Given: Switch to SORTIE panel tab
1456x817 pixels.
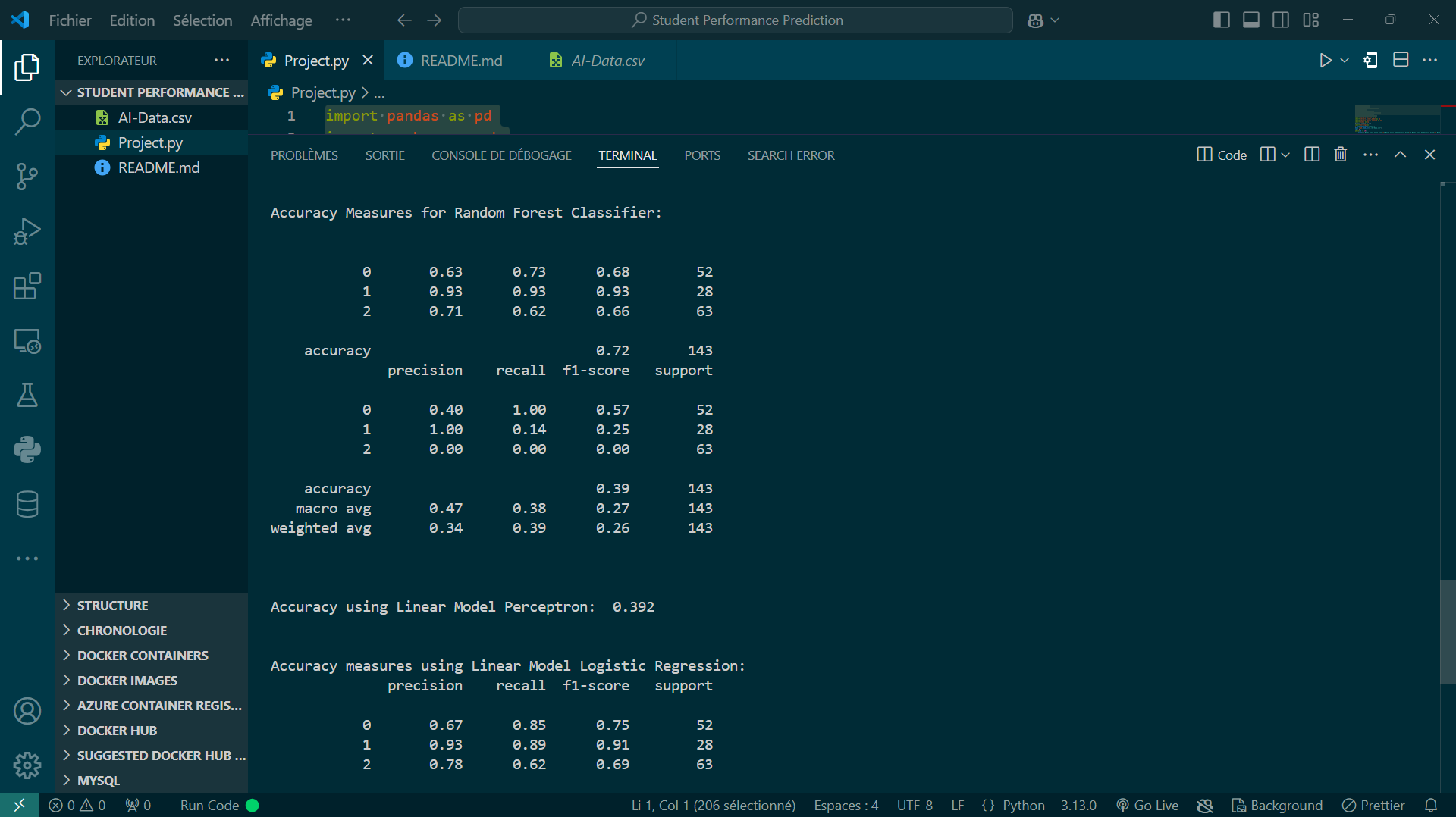Looking at the screenshot, I should [x=385, y=155].
